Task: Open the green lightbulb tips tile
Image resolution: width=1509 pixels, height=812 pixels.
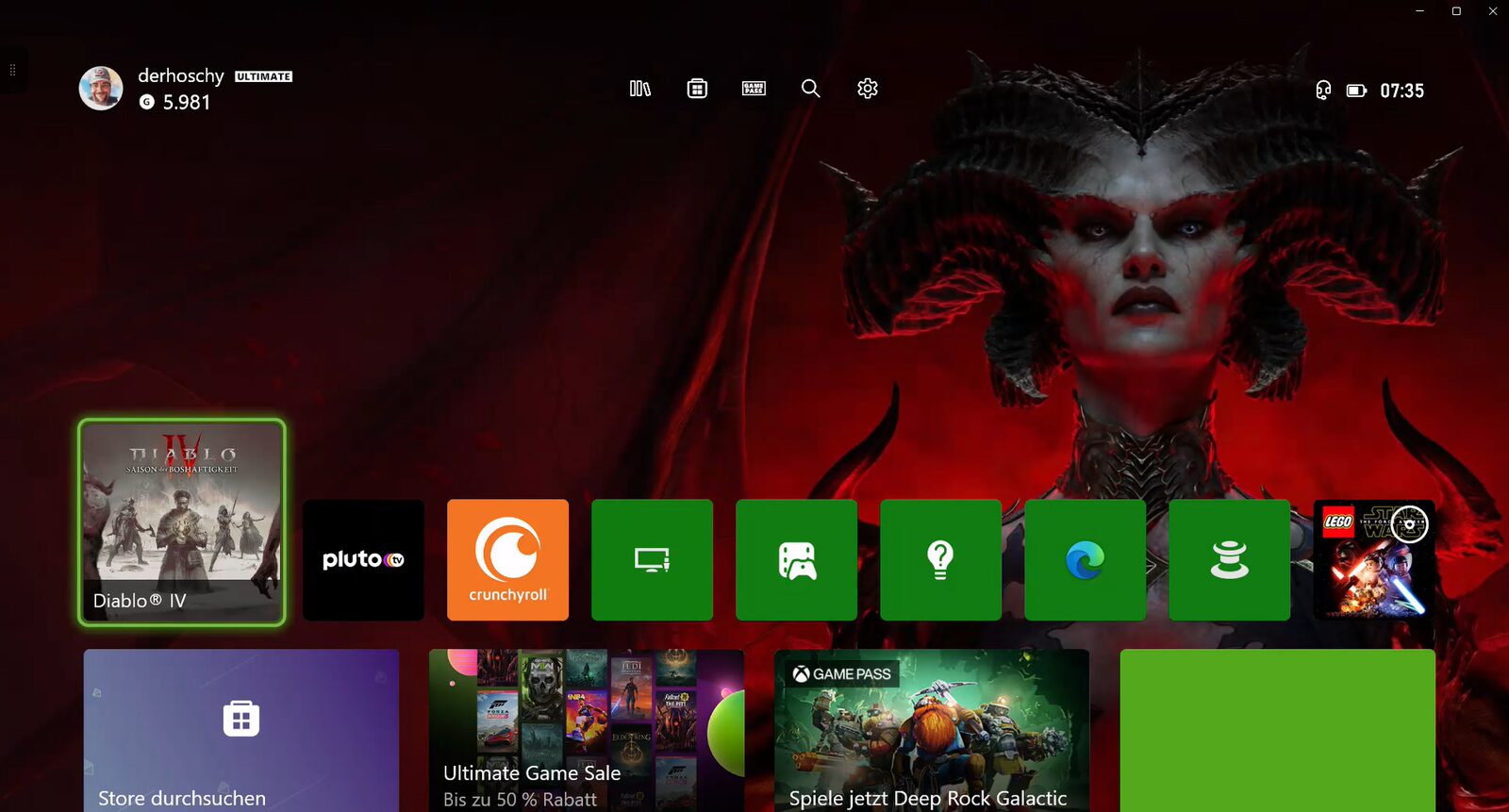Action: pos(940,560)
